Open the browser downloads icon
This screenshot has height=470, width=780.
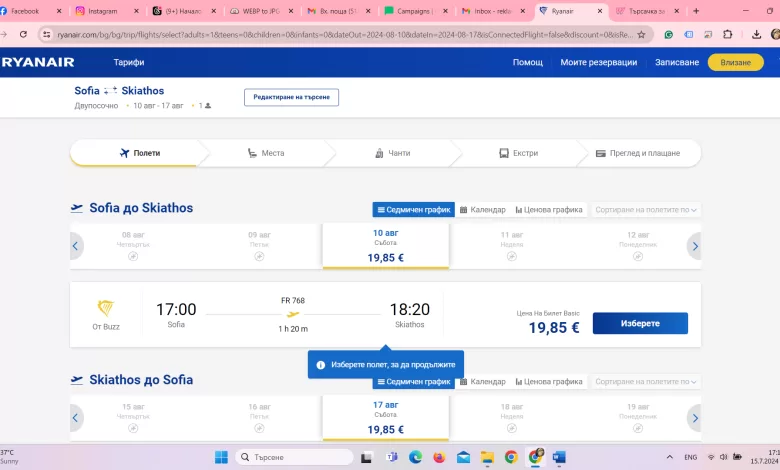coord(756,34)
